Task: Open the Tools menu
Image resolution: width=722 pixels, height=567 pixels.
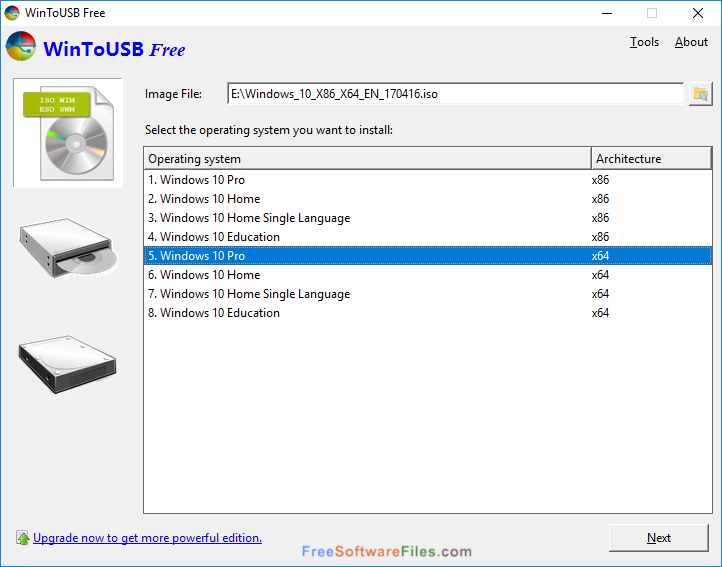Action: click(644, 42)
